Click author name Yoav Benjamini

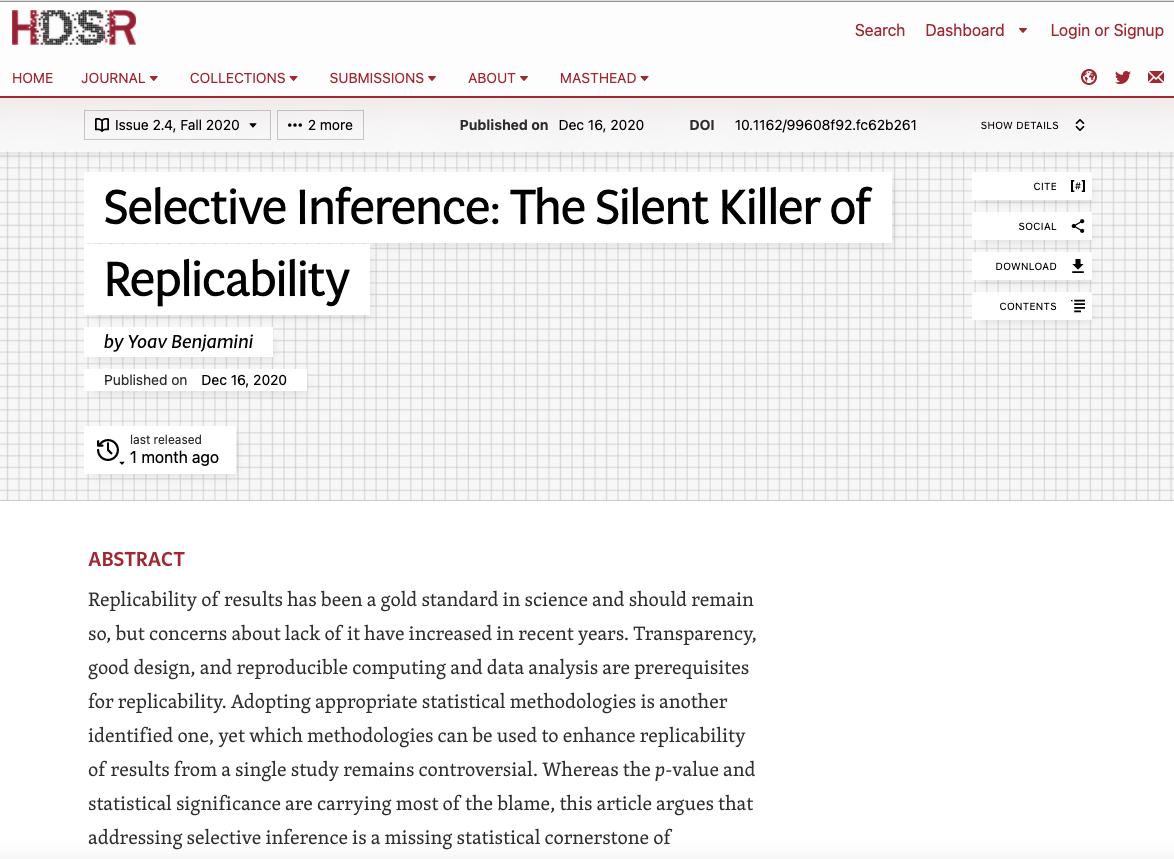[x=190, y=342]
